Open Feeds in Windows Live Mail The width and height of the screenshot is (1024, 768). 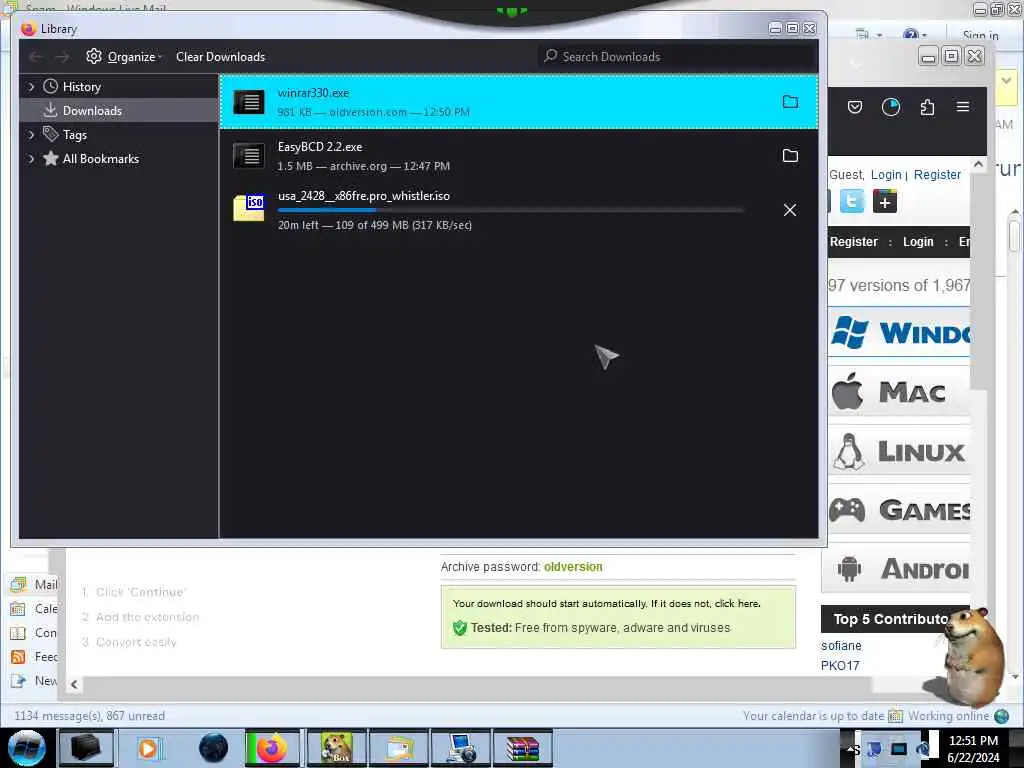[x=34, y=656]
